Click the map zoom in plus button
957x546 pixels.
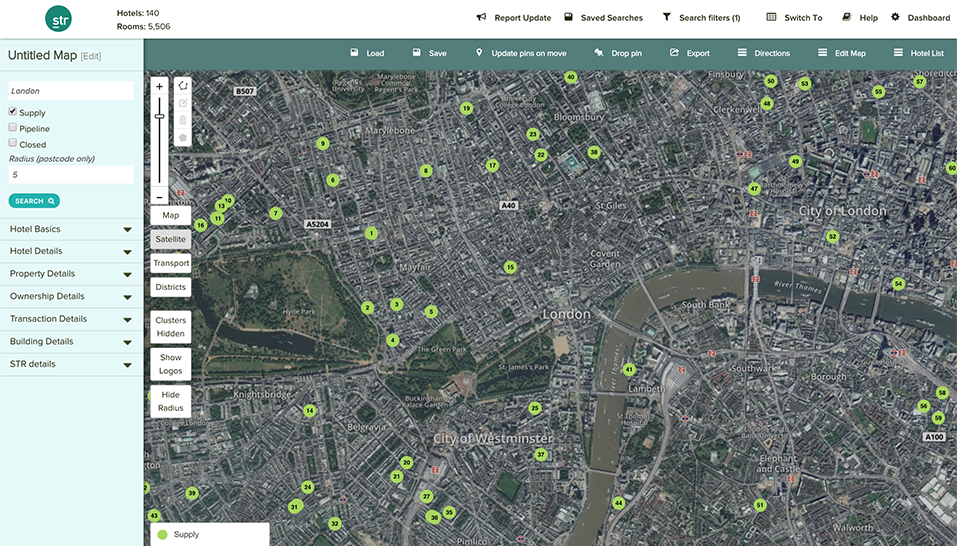(159, 87)
